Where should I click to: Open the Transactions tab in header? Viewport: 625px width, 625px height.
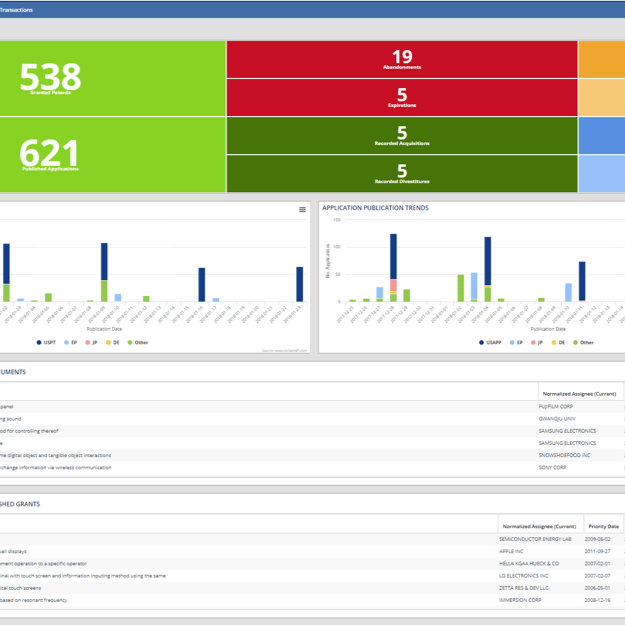tap(16, 10)
